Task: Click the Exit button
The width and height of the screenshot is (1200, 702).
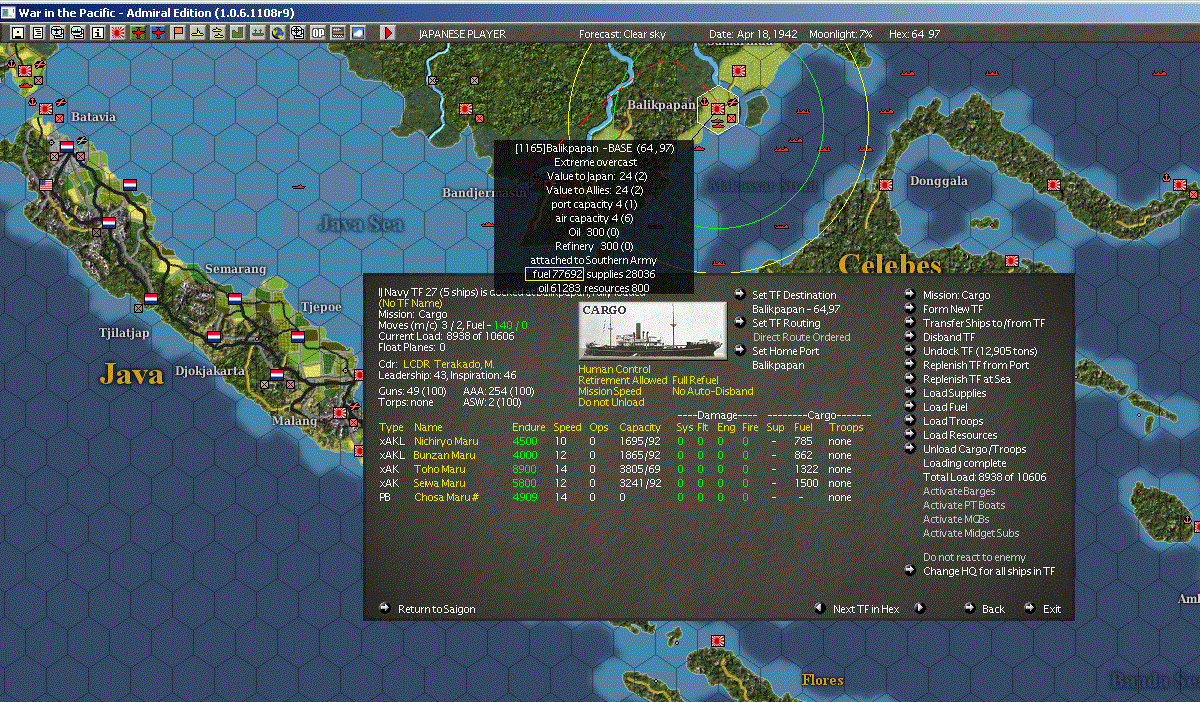Action: point(1052,609)
